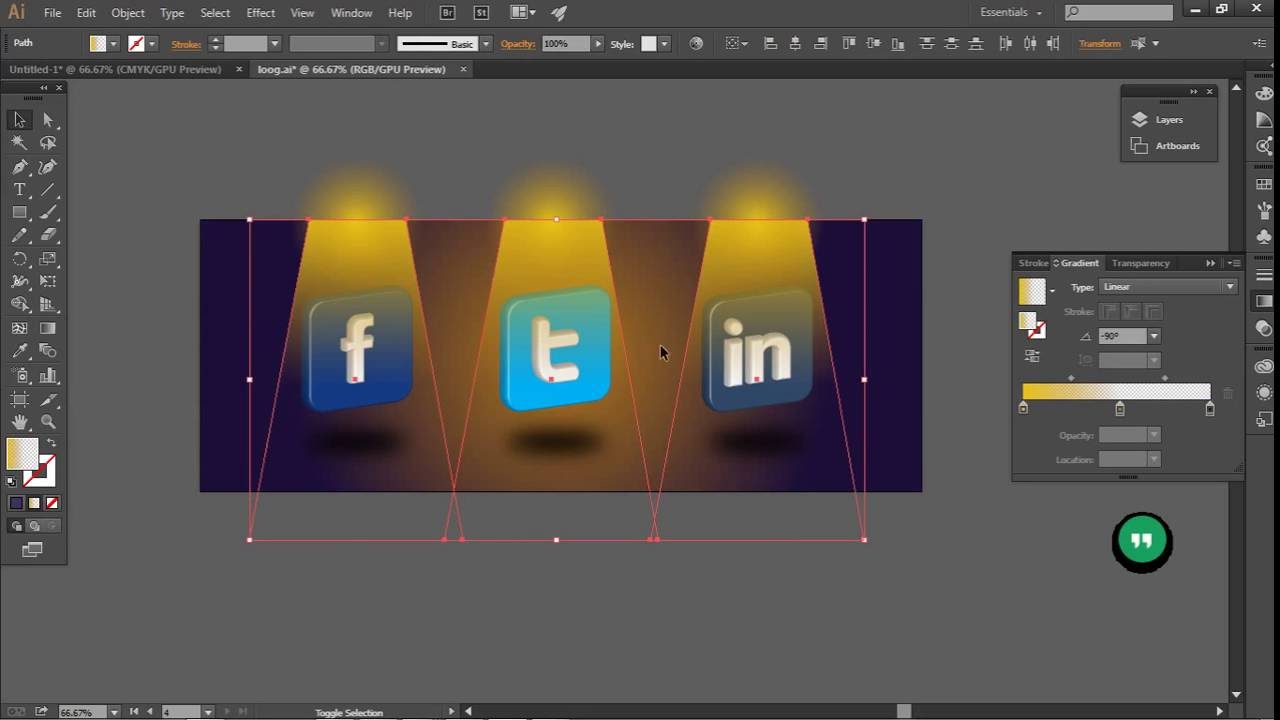The height and width of the screenshot is (720, 1280).
Task: Select the Scale tool
Action: tap(48, 259)
